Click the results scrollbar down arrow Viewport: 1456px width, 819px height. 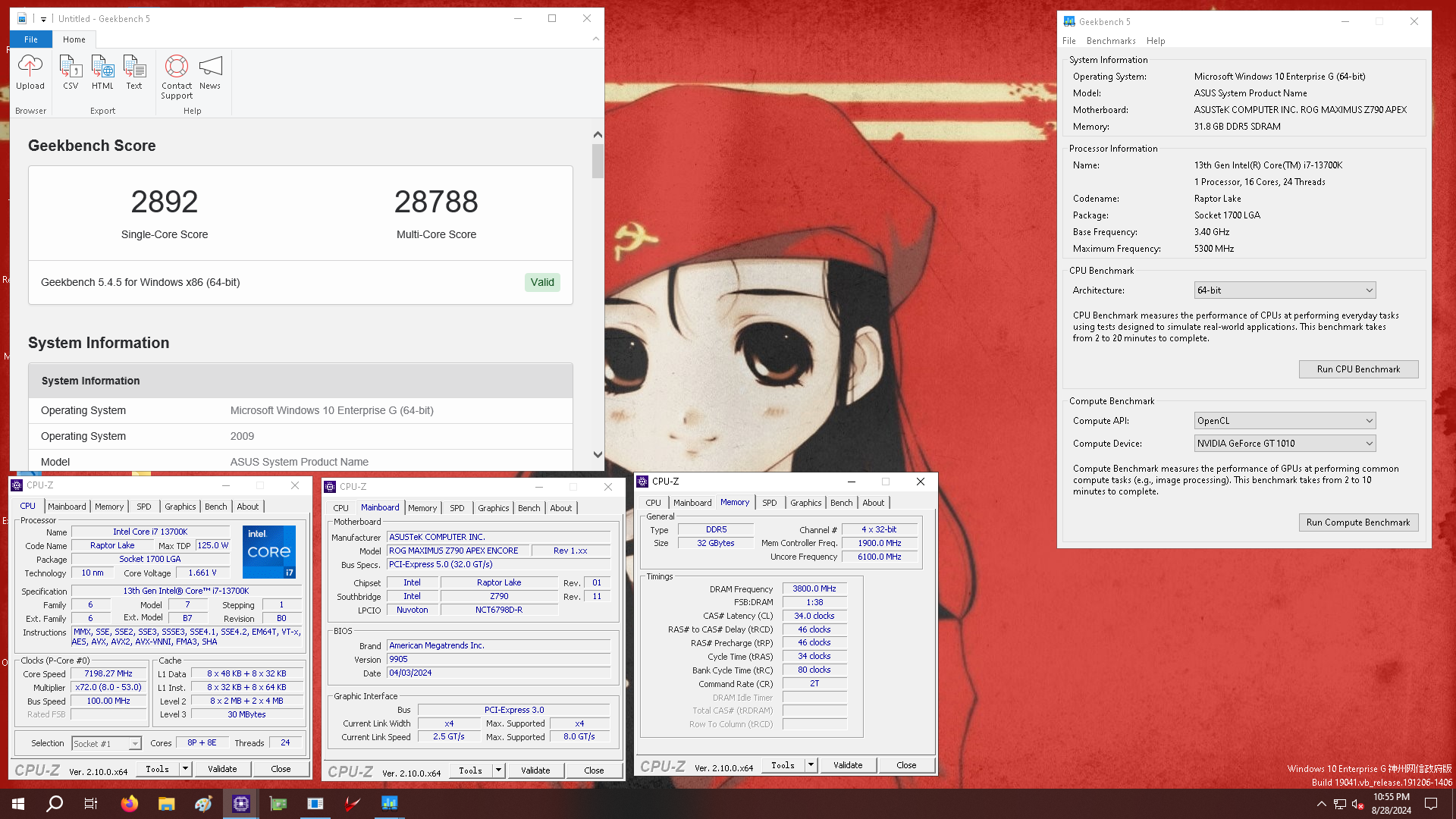598,455
